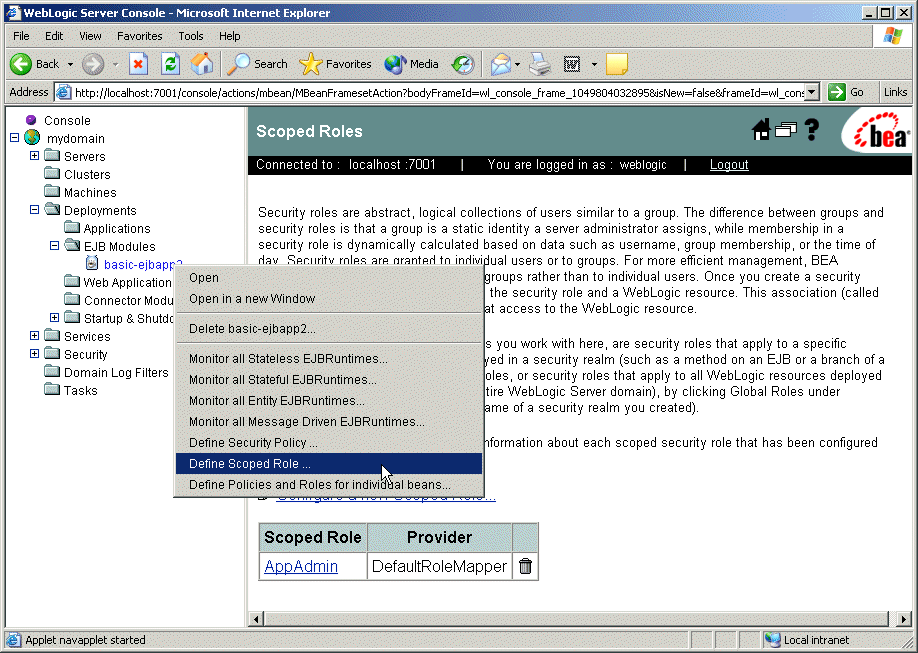Choose Monitor all Stateless EJBRuntimes

pos(328,358)
